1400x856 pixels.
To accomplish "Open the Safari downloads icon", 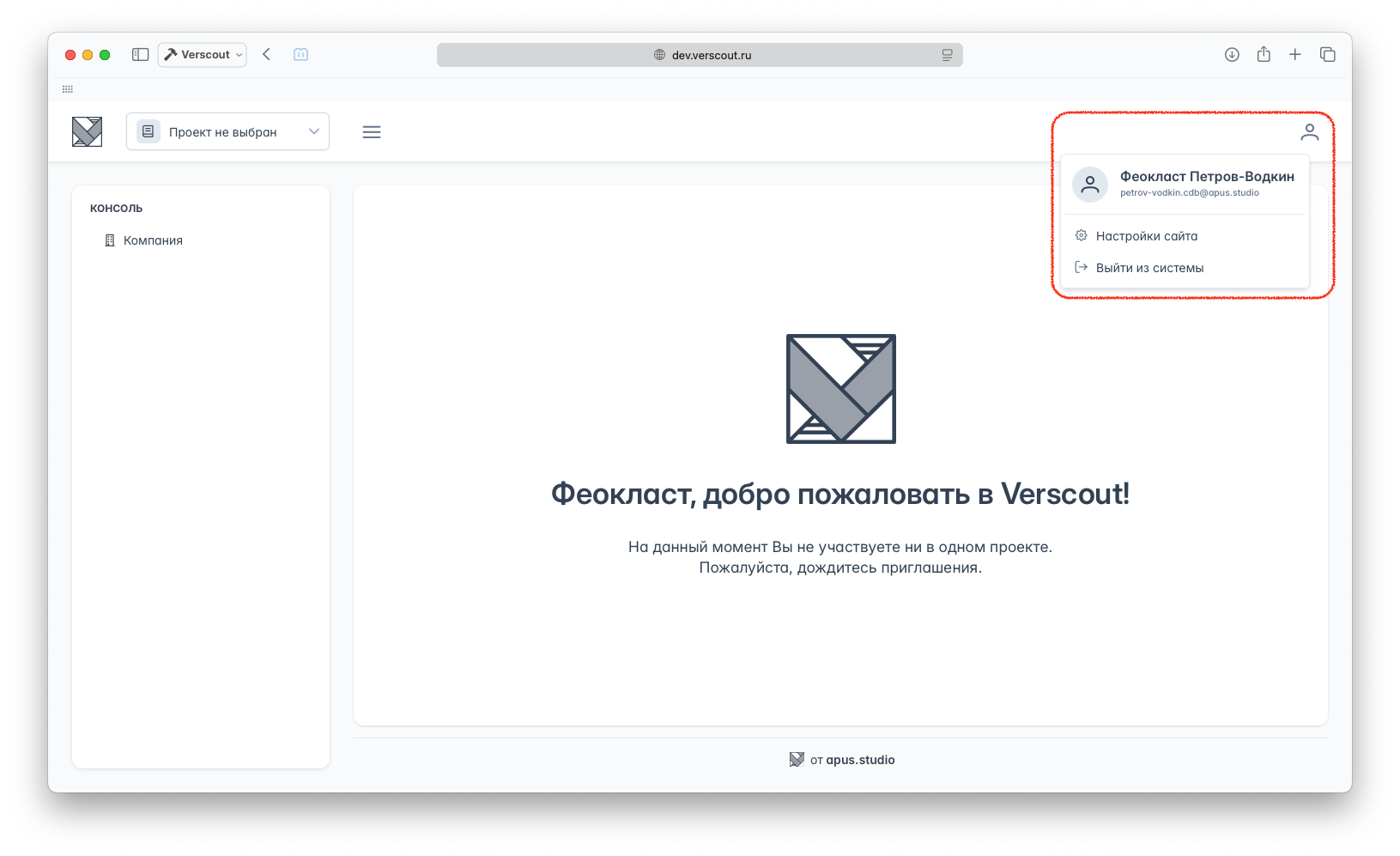I will (x=1232, y=54).
